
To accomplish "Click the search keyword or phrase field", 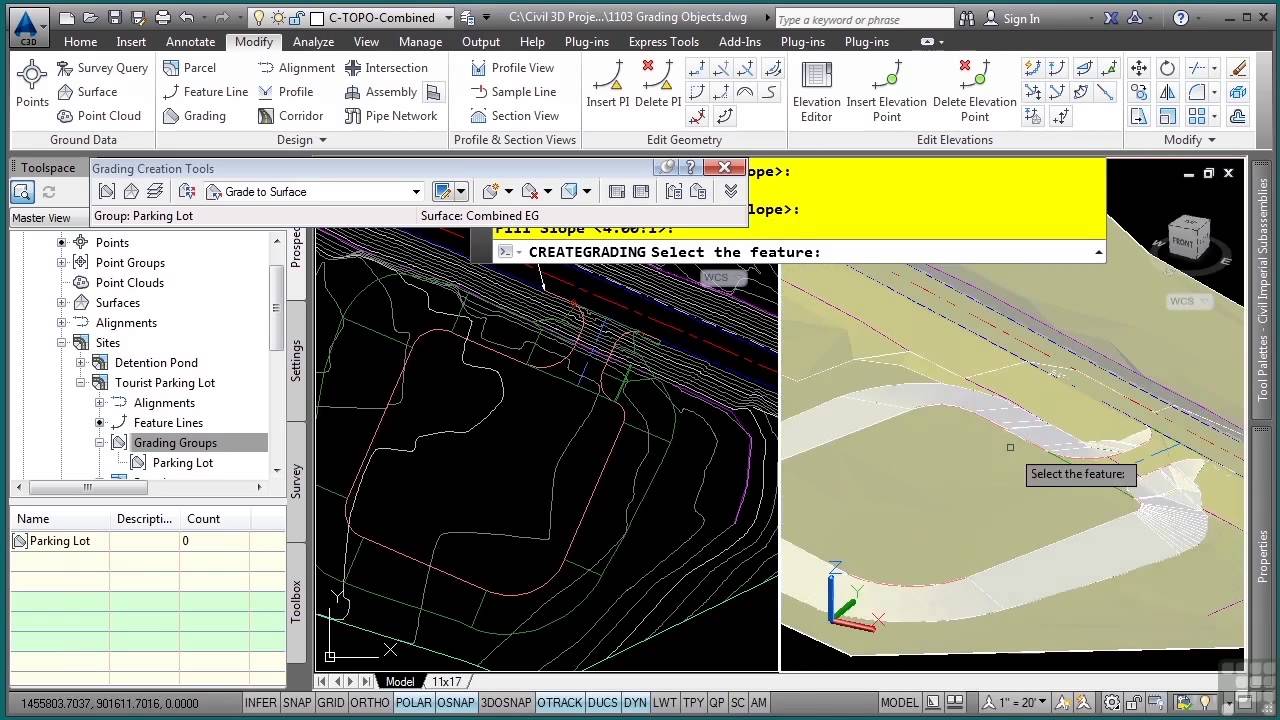I will point(864,19).
